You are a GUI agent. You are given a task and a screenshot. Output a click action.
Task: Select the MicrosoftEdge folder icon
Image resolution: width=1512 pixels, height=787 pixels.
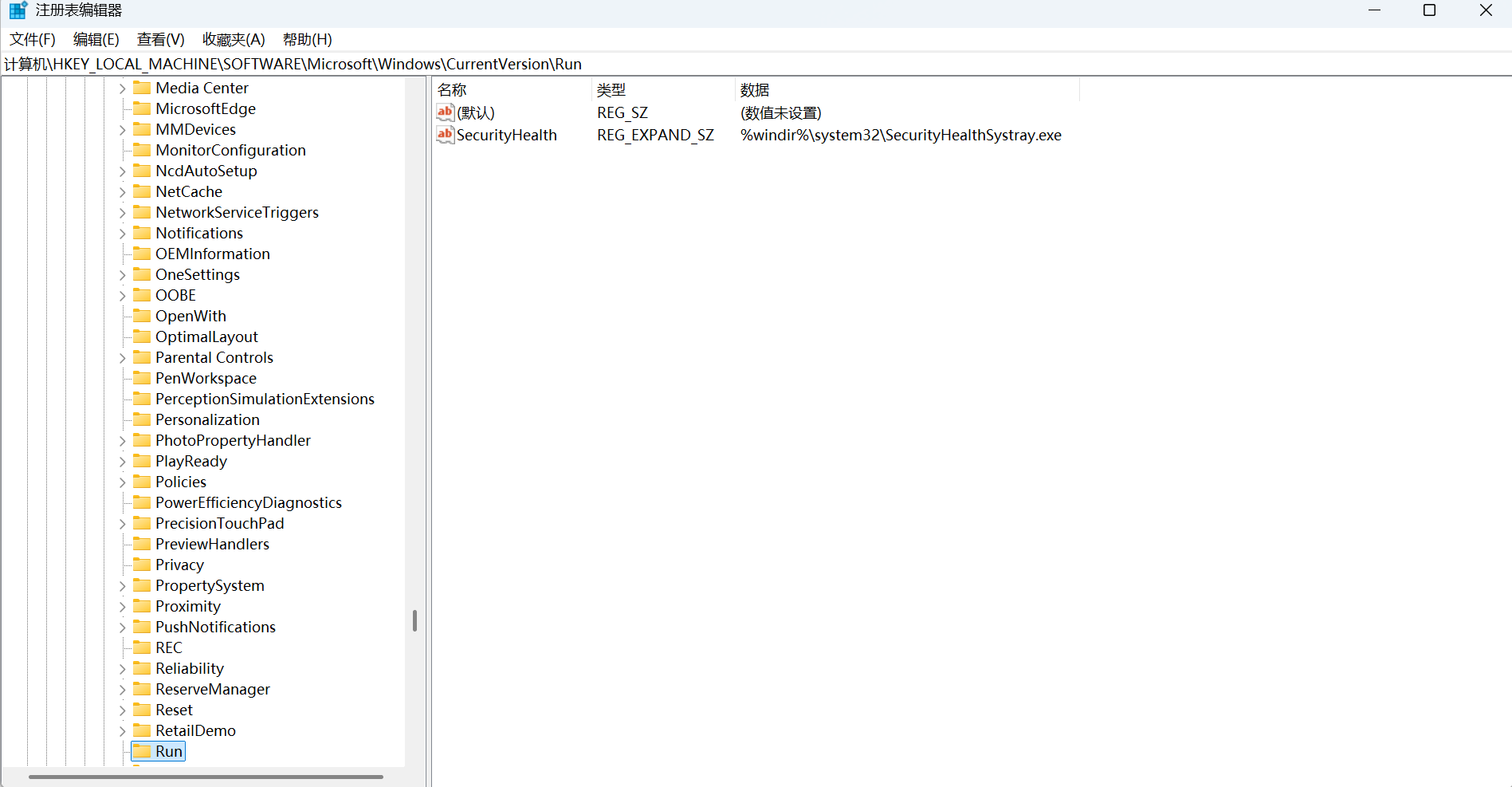142,108
